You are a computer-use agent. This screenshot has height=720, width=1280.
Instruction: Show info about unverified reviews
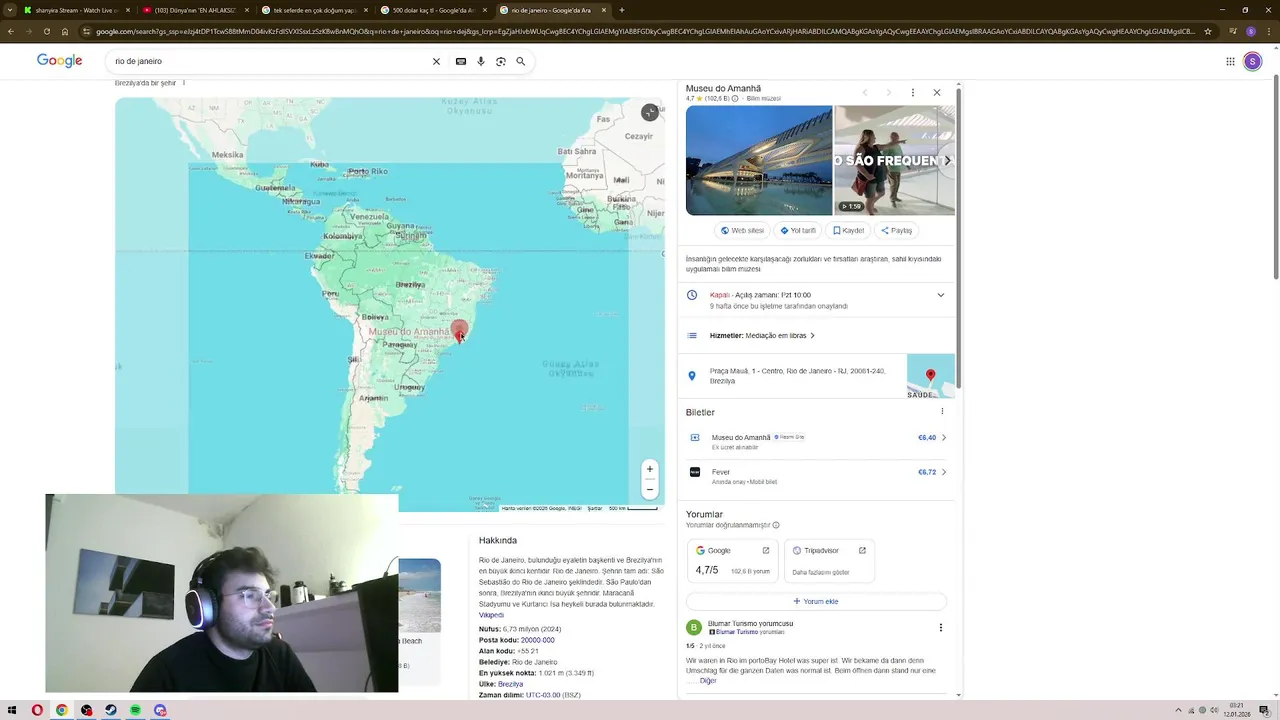tap(776, 525)
